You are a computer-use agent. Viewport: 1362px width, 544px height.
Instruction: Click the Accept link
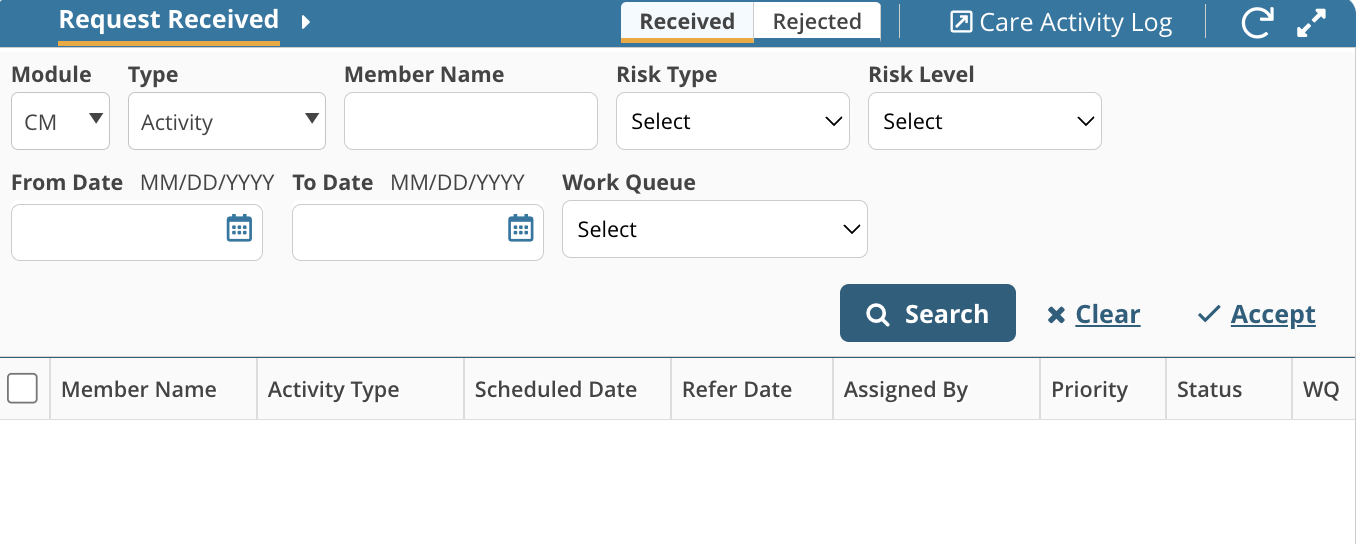[x=1273, y=315]
